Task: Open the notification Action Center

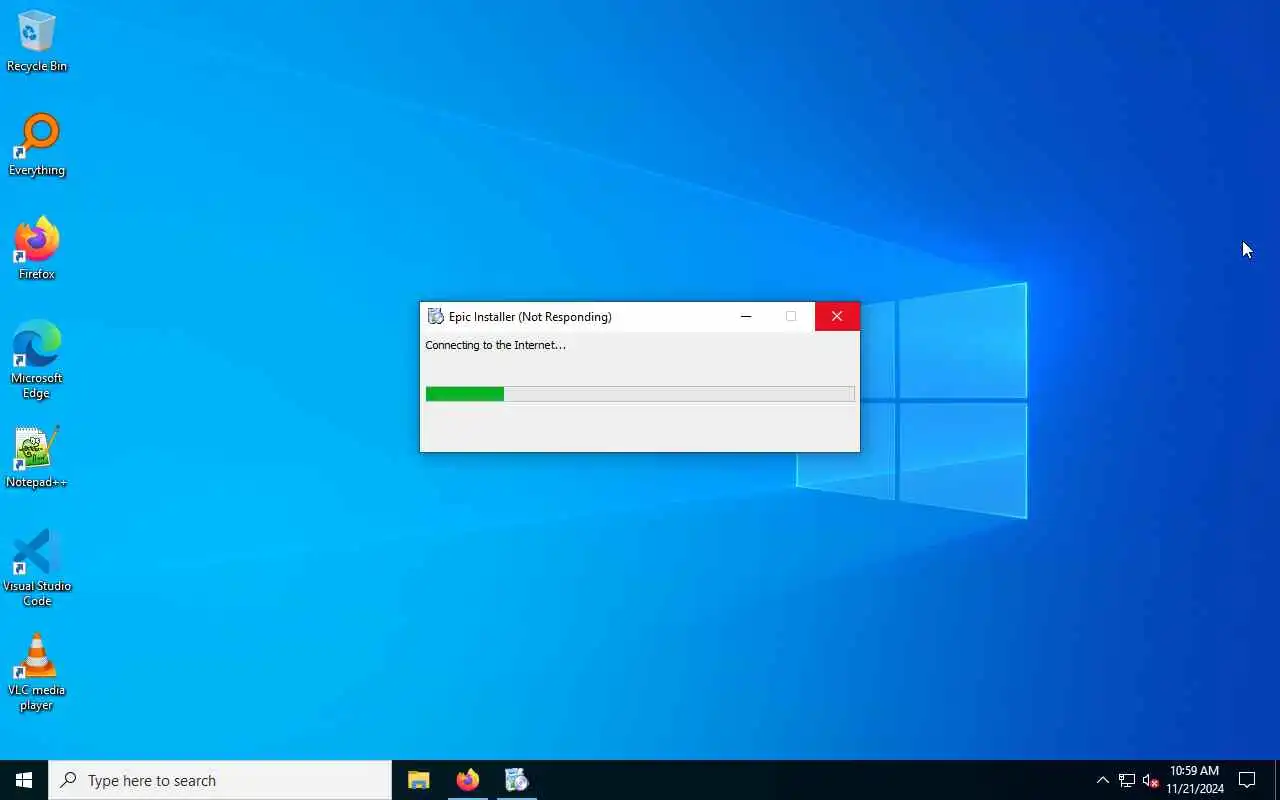Action: pyautogui.click(x=1247, y=780)
